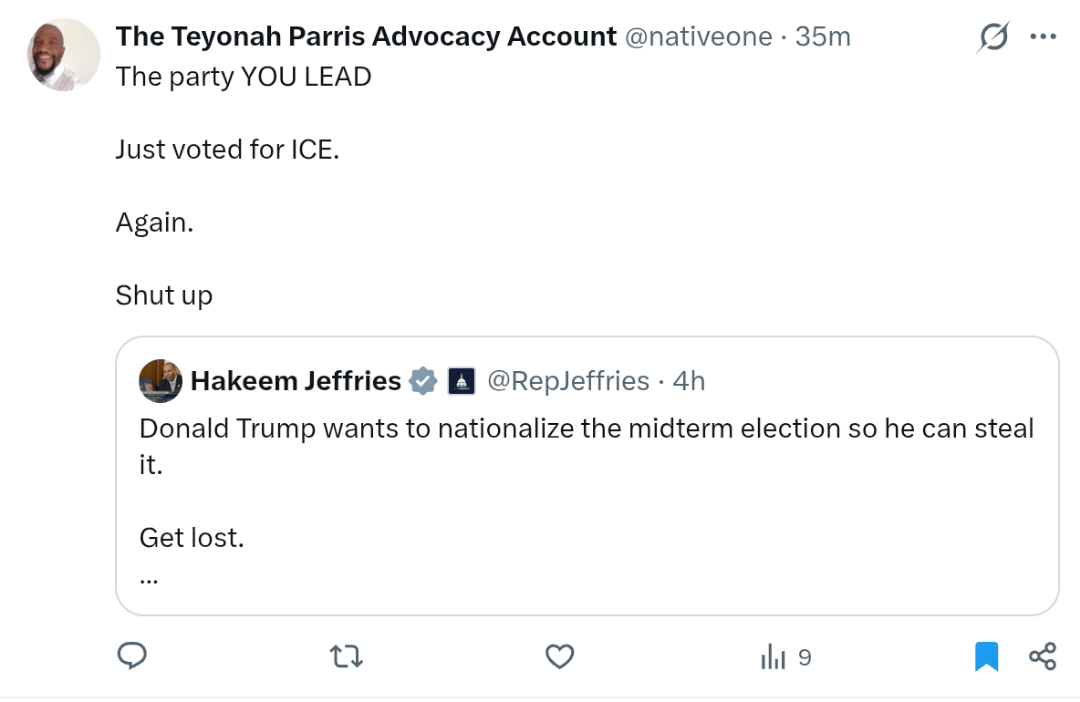The width and height of the screenshot is (1080, 702).
Task: Like the post with heart icon
Action: point(560,656)
